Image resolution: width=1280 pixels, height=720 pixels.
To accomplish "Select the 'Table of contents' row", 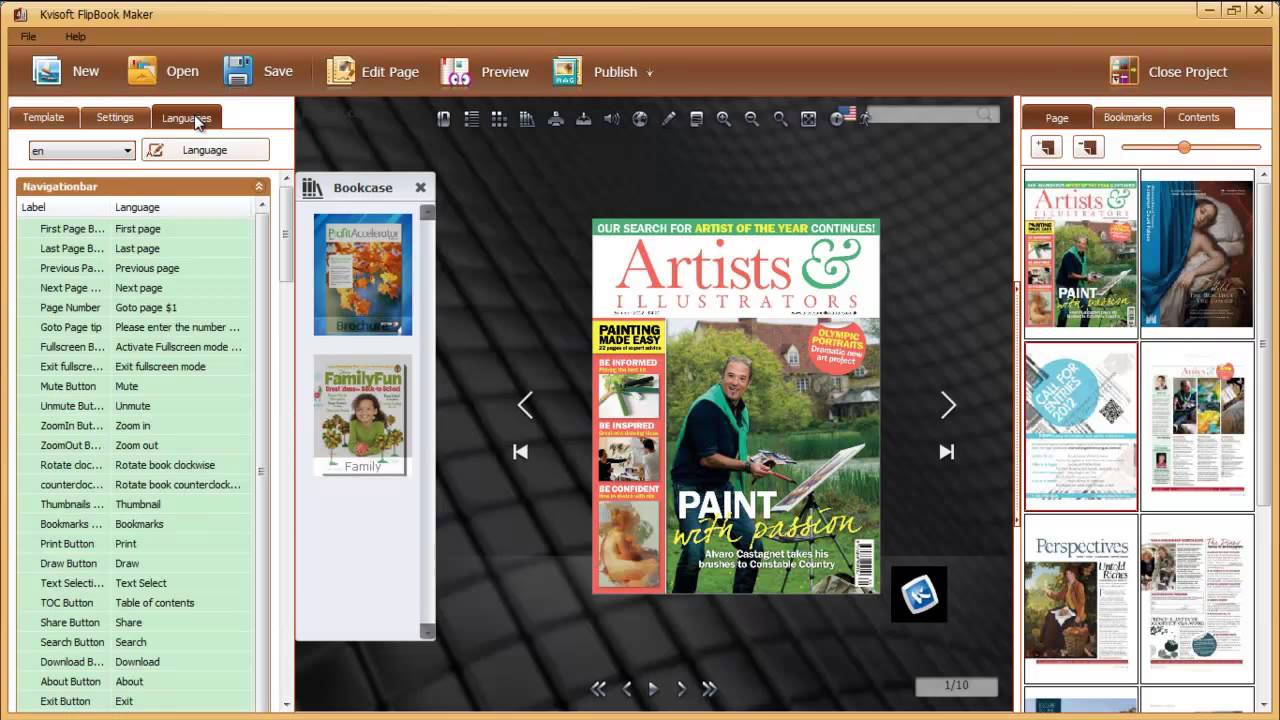I will click(136, 603).
